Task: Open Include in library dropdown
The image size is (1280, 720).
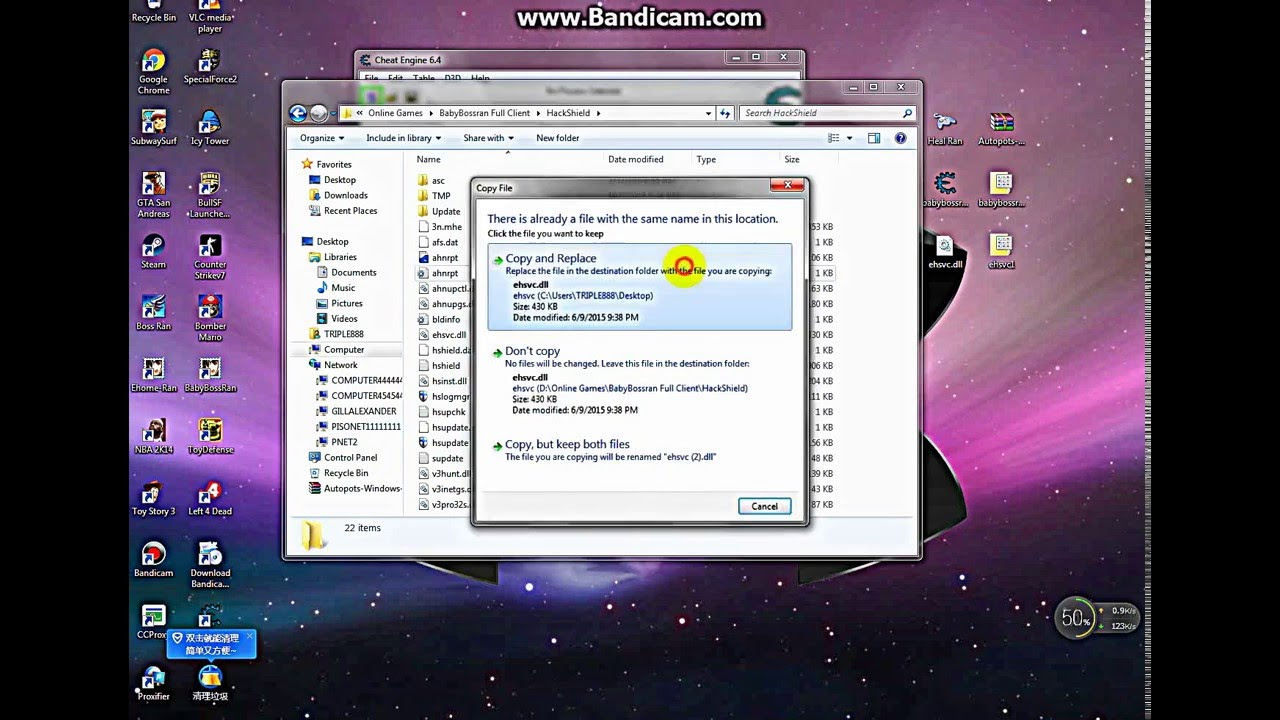Action: (403, 138)
